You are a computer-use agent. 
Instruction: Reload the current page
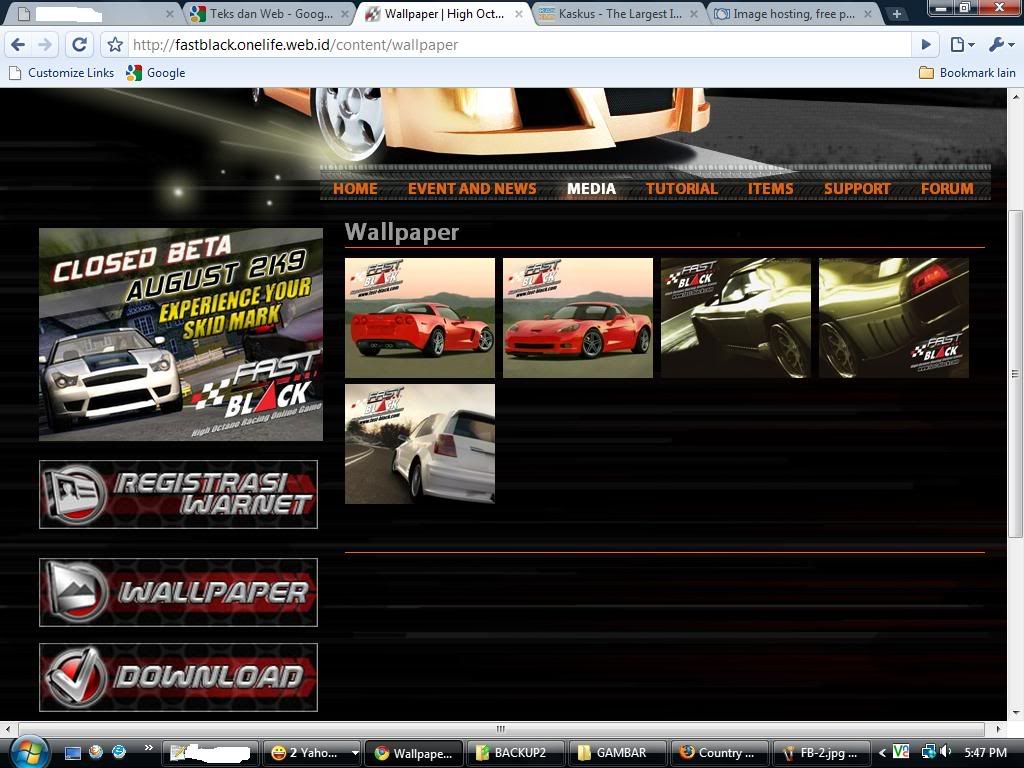pos(79,44)
